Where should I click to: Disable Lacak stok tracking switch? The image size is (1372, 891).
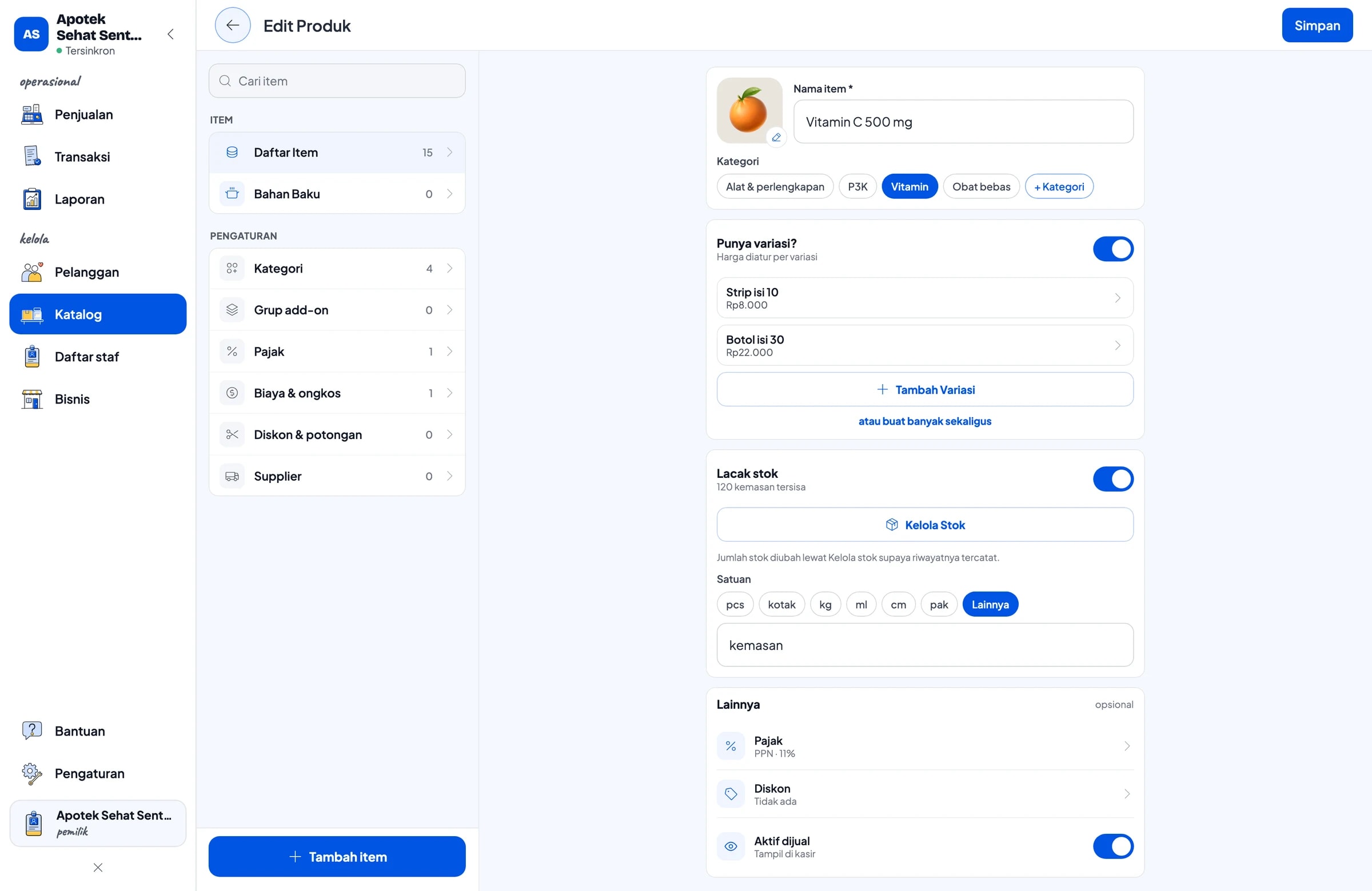coord(1112,479)
